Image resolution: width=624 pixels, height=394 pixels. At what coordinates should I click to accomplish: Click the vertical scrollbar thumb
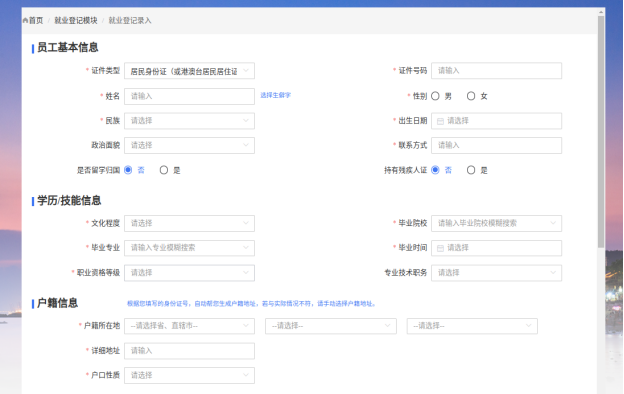click(x=601, y=131)
